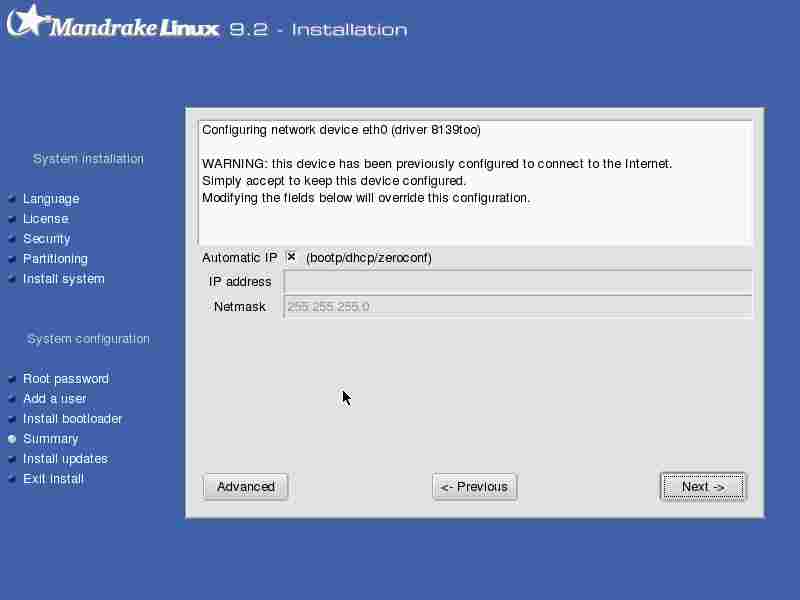Click the 'Simply accept to keep' text line
800x600 pixels.
(334, 181)
